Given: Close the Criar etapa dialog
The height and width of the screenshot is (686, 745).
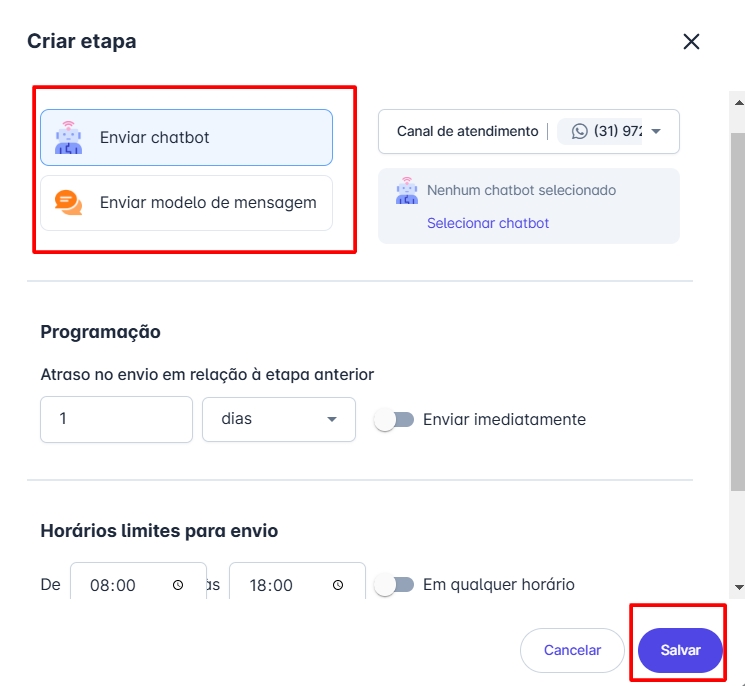Looking at the screenshot, I should click(691, 42).
